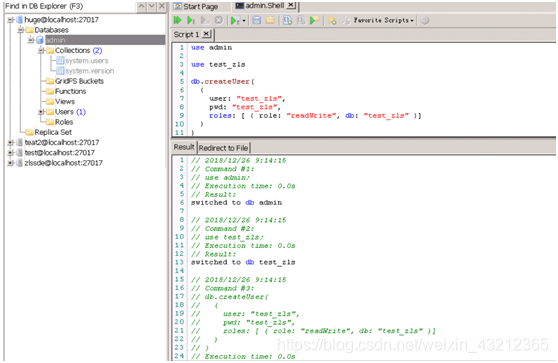Select the GridFS Buckets folder

point(79,81)
